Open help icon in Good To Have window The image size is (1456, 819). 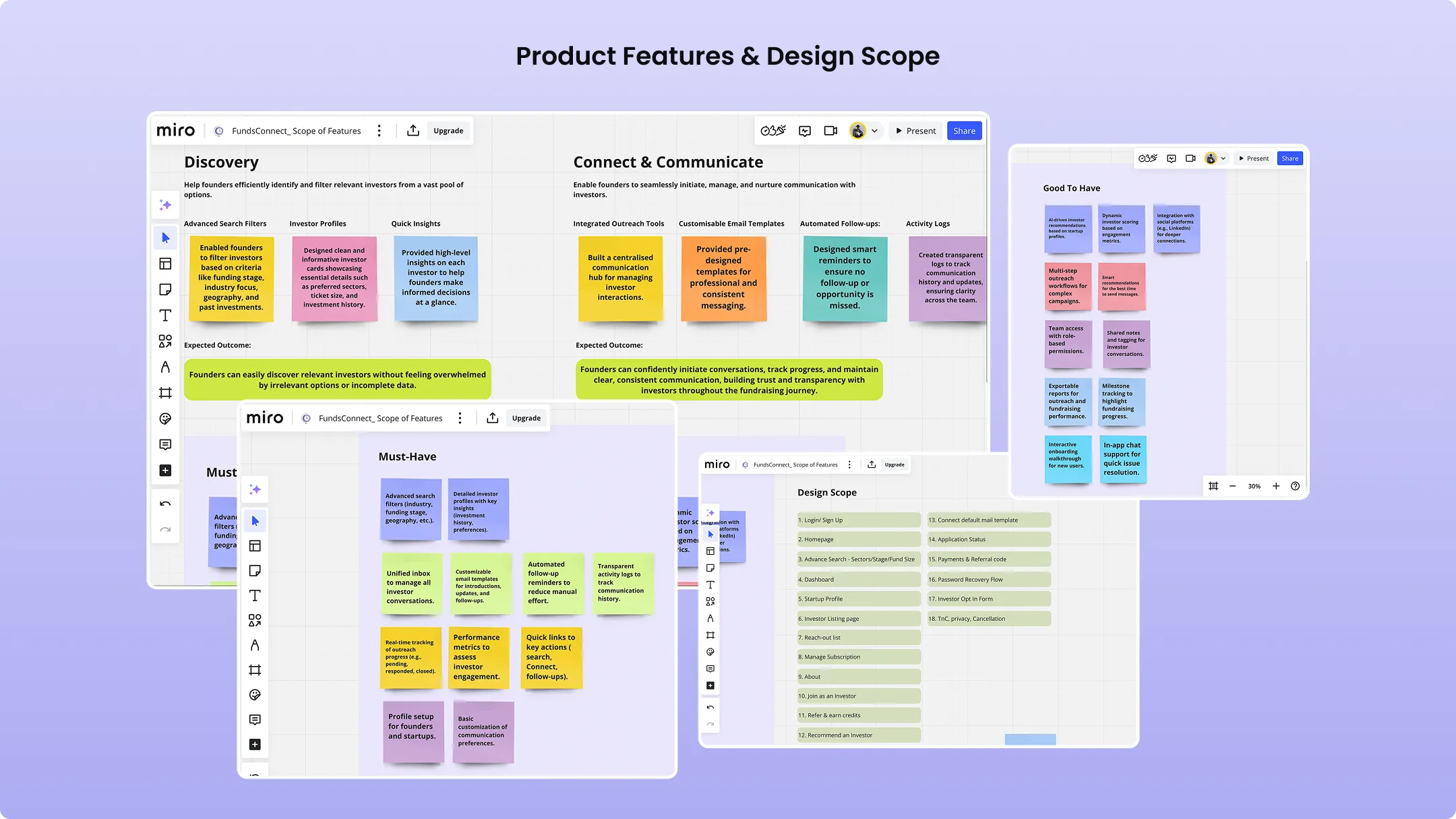pos(1295,486)
